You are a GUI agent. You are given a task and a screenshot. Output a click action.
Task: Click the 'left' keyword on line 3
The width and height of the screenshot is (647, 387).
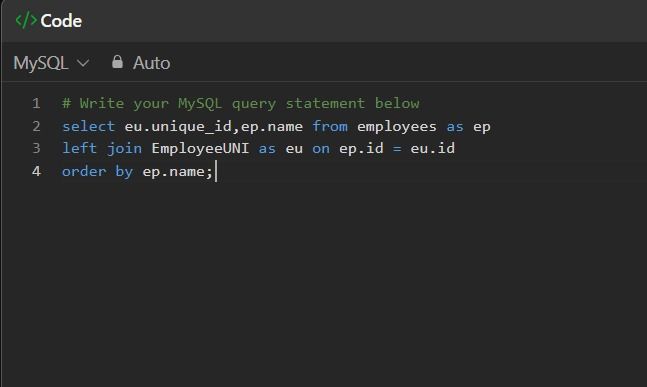pos(79,148)
